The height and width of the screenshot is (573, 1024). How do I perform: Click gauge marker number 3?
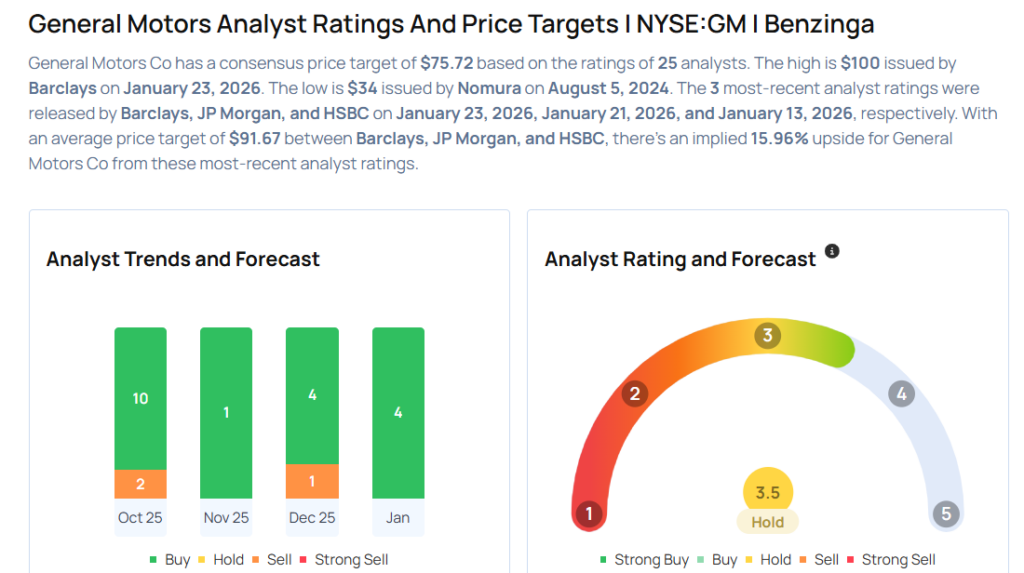[x=768, y=335]
